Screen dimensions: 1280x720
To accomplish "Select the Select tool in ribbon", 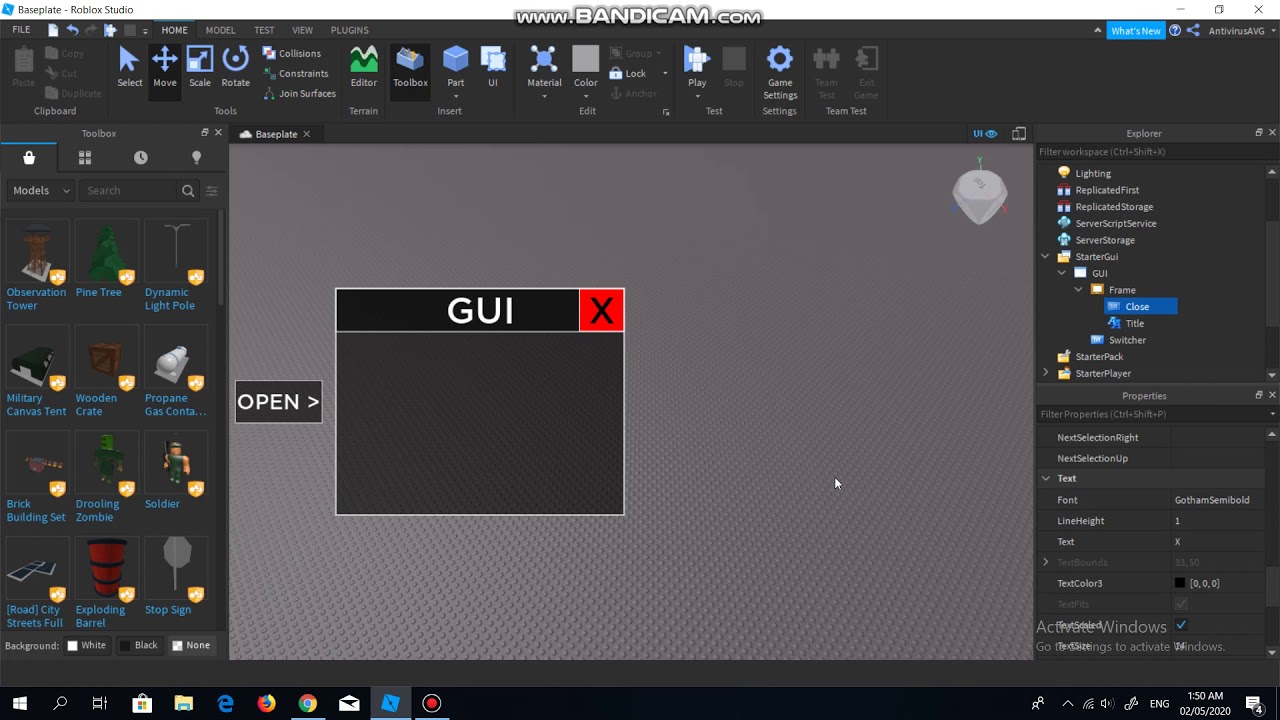I will click(x=129, y=67).
